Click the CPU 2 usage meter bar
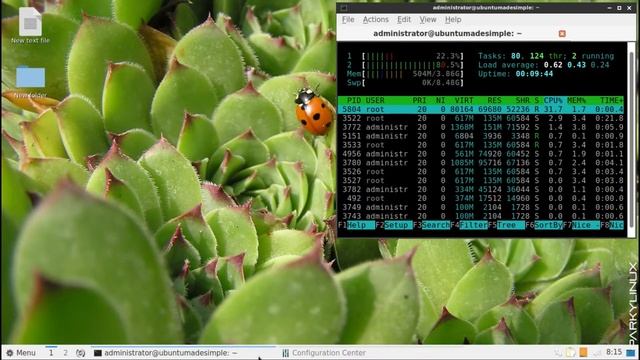 [413, 65]
